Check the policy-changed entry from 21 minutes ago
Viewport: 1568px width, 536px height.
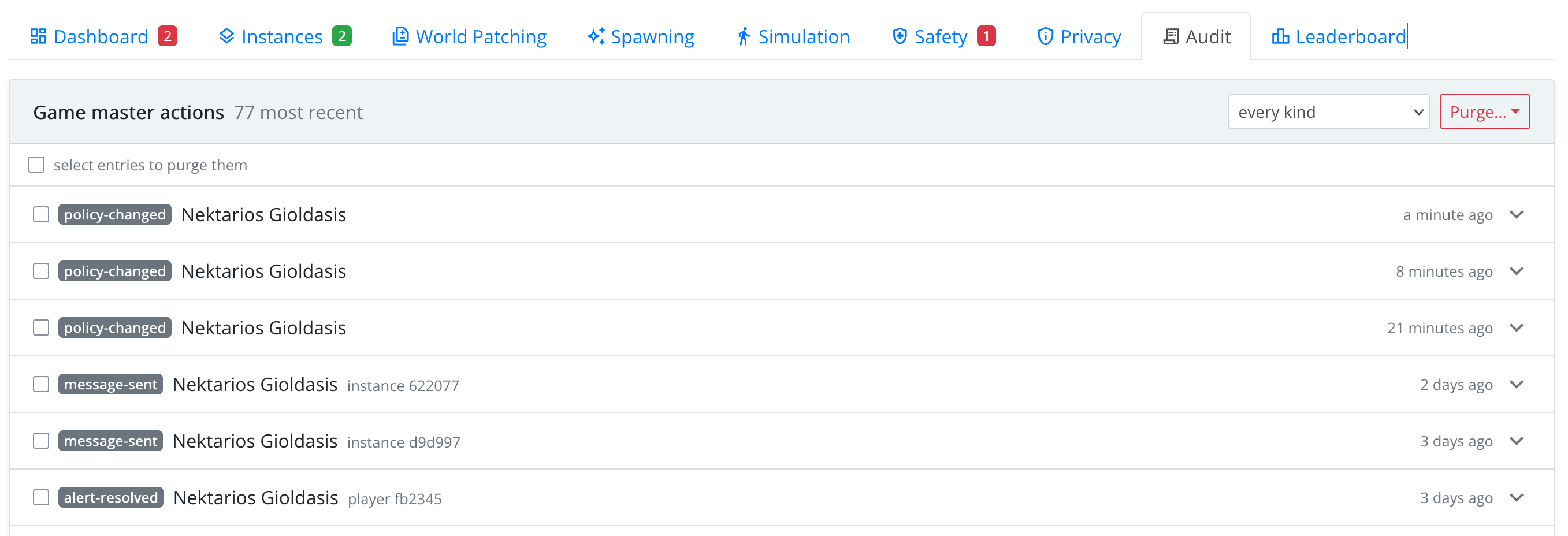click(x=41, y=328)
